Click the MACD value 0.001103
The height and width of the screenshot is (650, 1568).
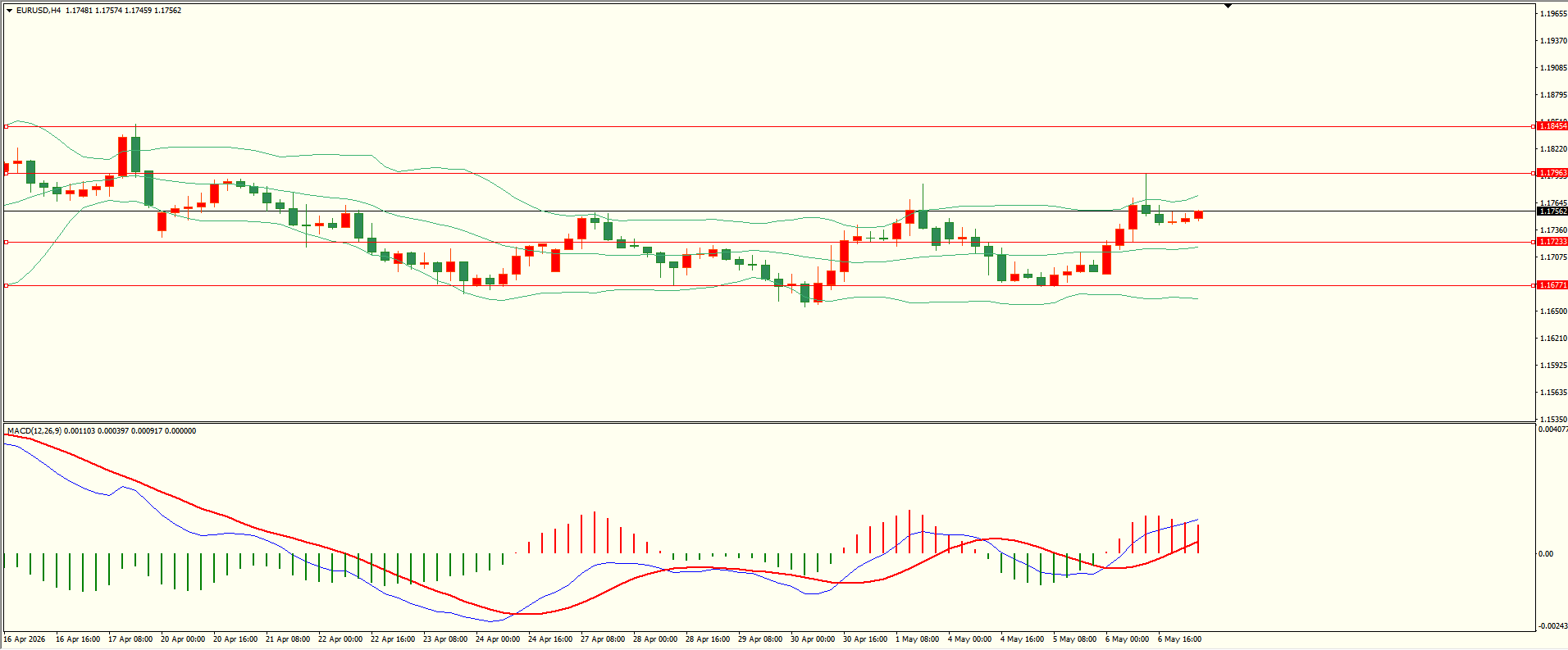point(80,431)
